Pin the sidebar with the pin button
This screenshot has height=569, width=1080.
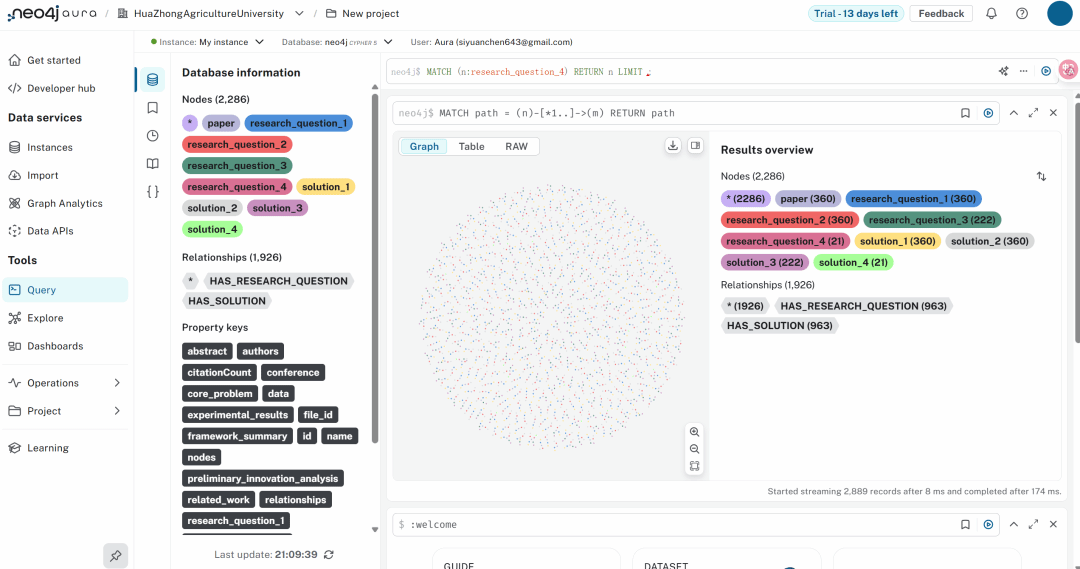(116, 555)
